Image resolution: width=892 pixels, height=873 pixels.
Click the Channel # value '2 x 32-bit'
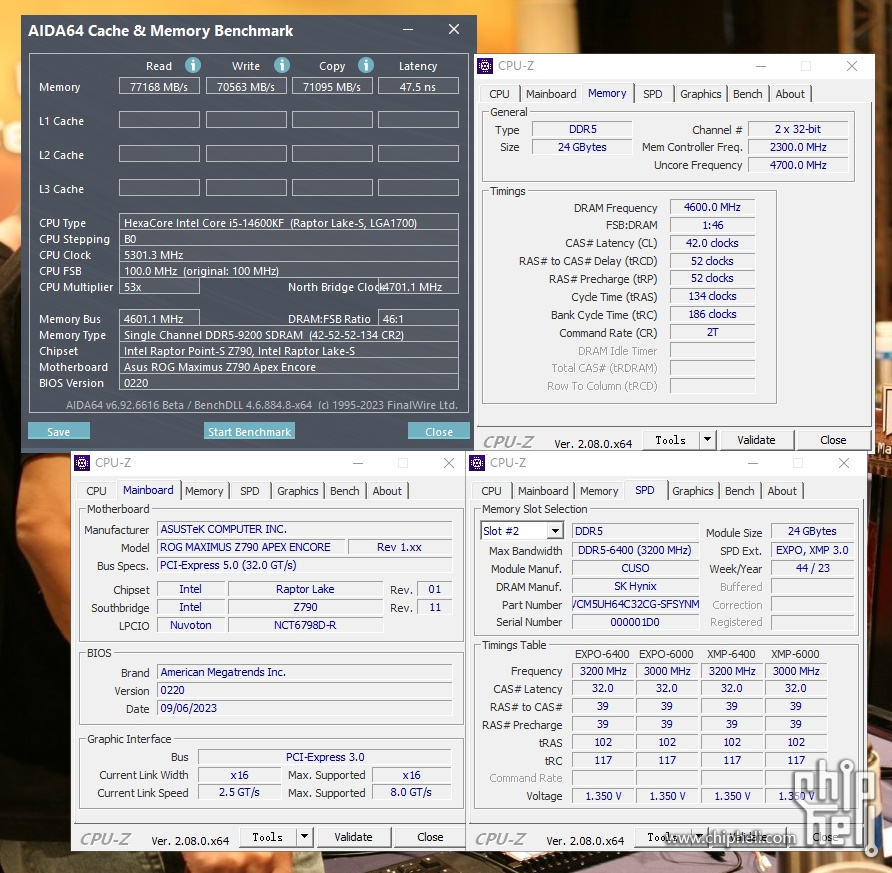tap(798, 129)
